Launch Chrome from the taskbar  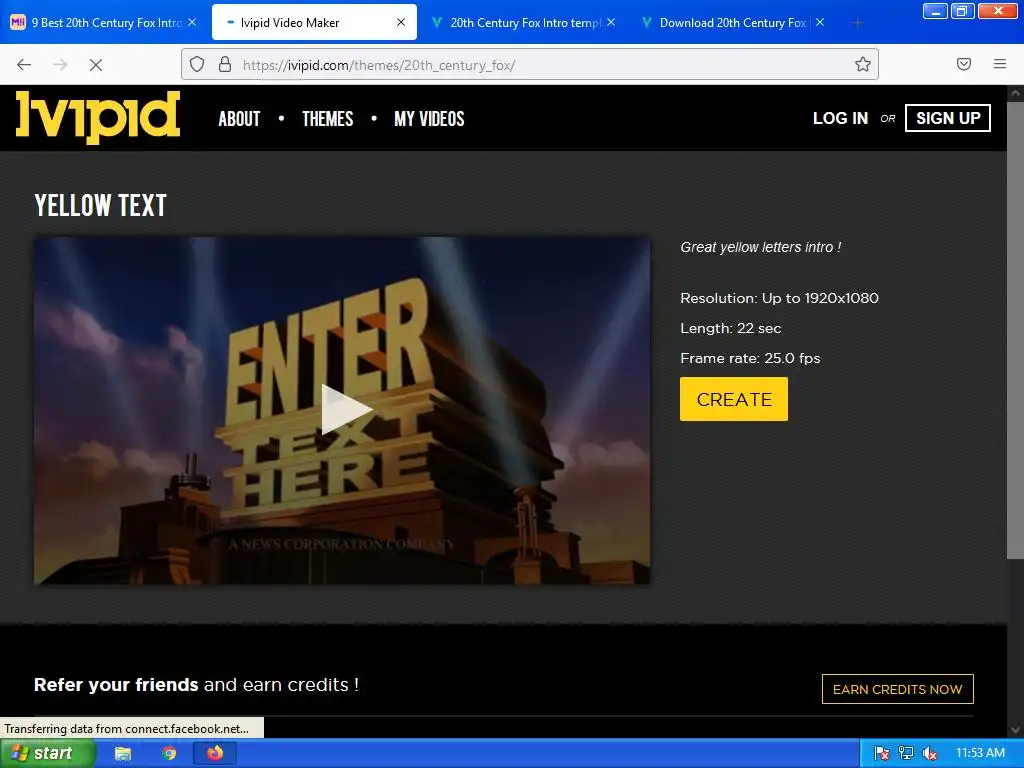169,754
